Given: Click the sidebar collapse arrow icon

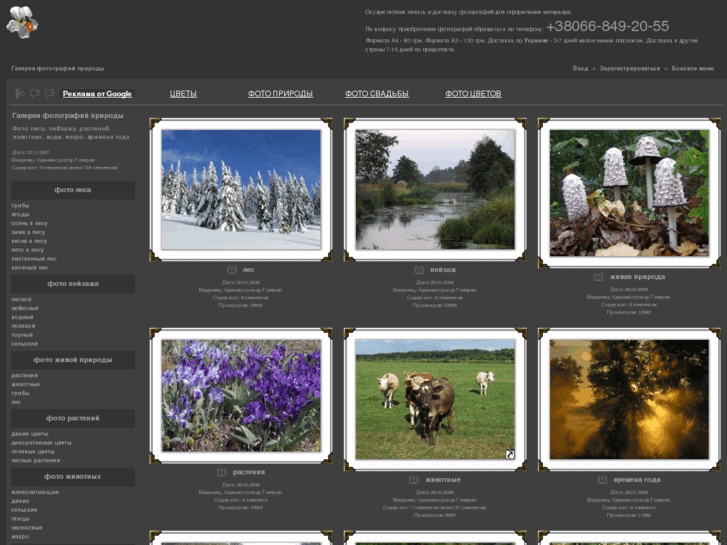Looking at the screenshot, I should pyautogui.click(x=19, y=94).
